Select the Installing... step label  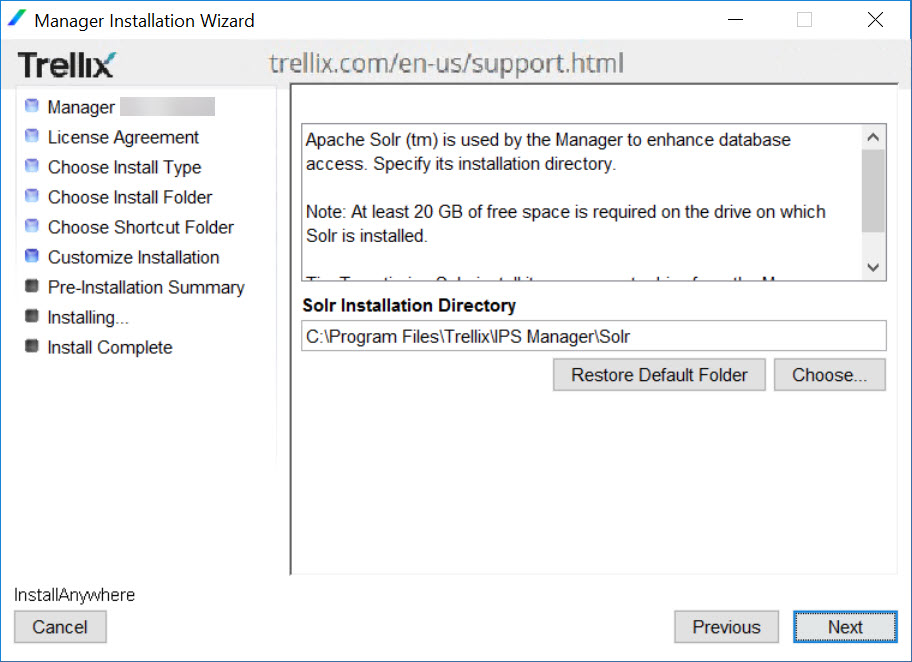pos(88,317)
